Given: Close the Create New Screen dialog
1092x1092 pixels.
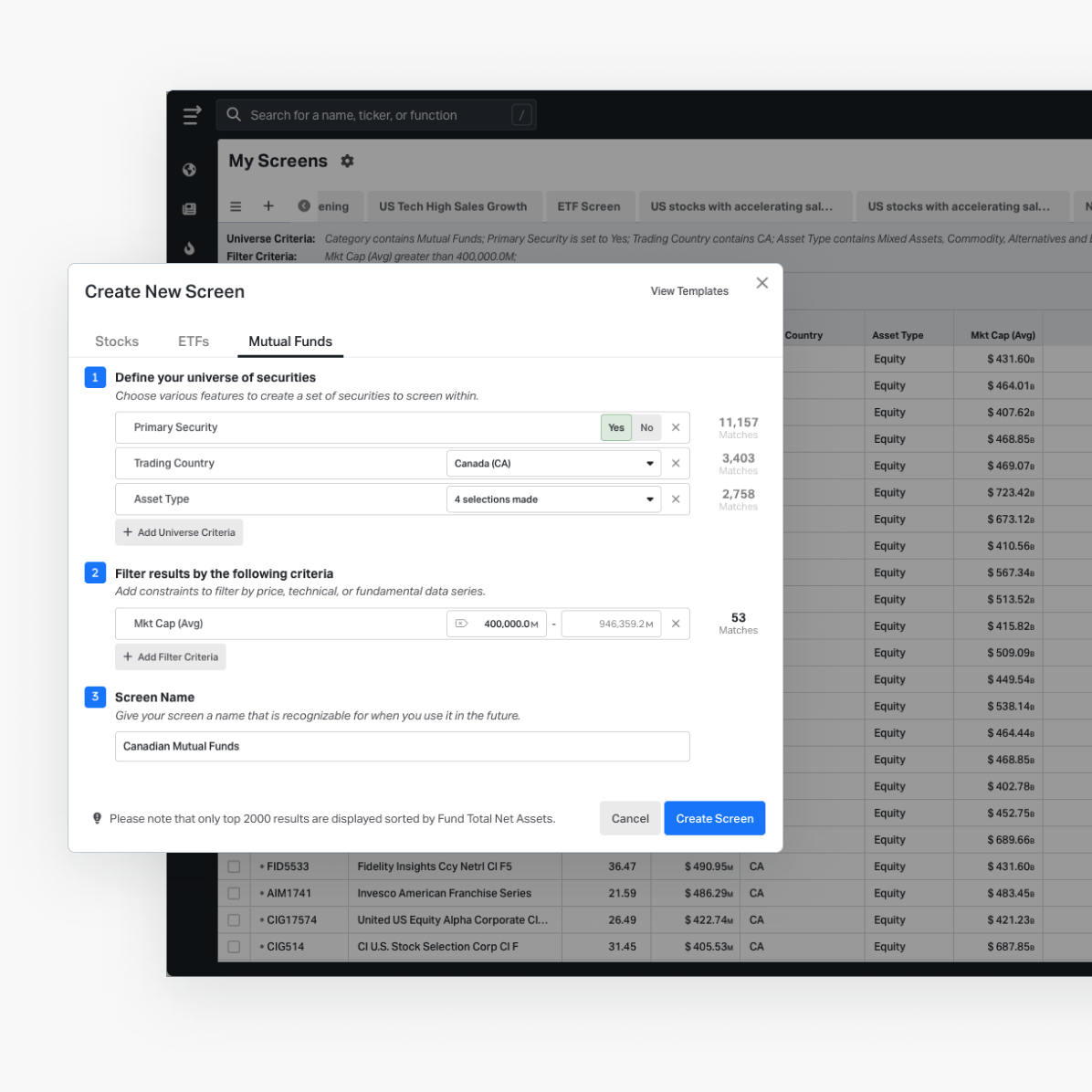Looking at the screenshot, I should click(762, 283).
